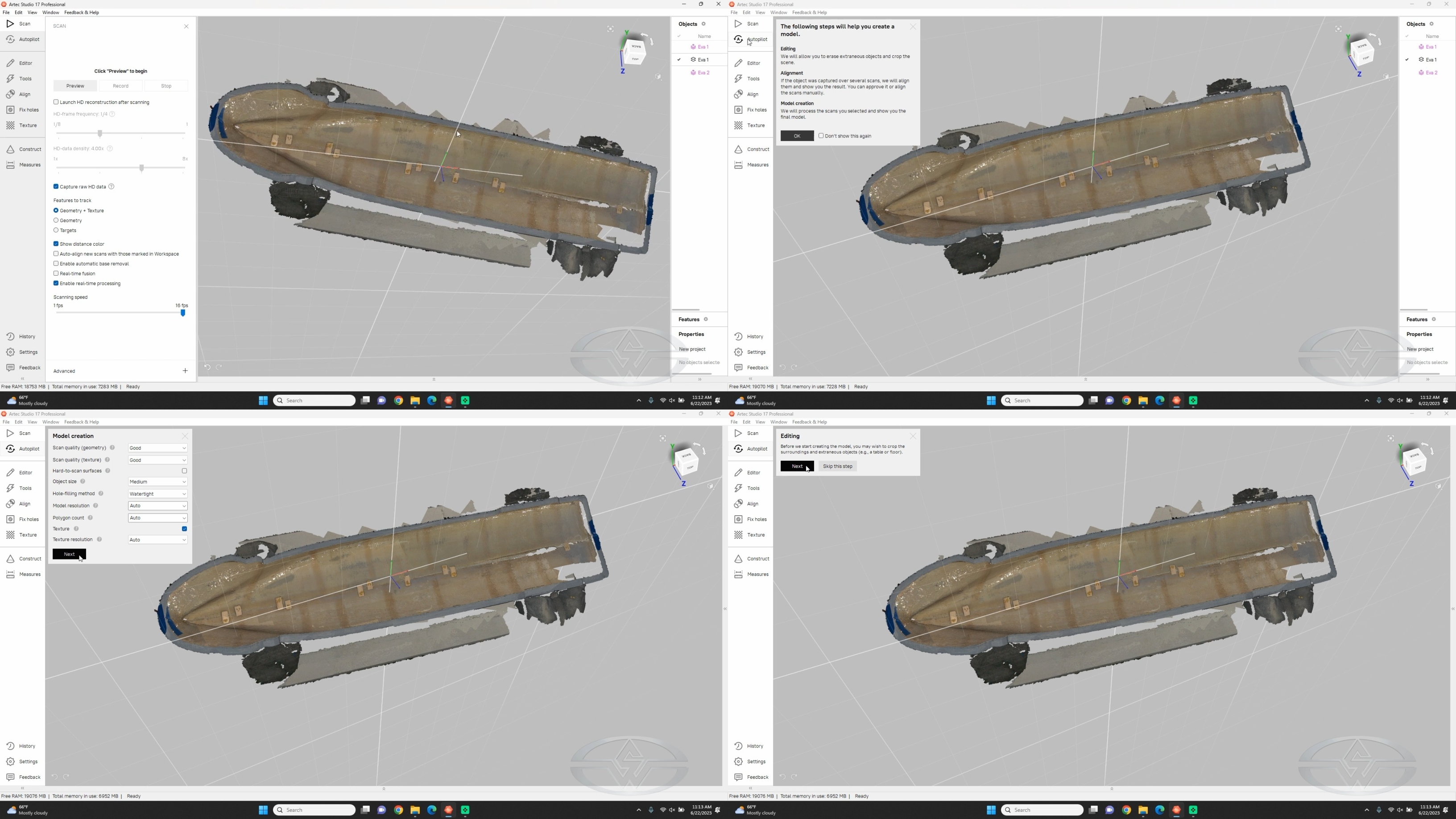
Task: Open Model resolution dropdown
Action: 158,506
